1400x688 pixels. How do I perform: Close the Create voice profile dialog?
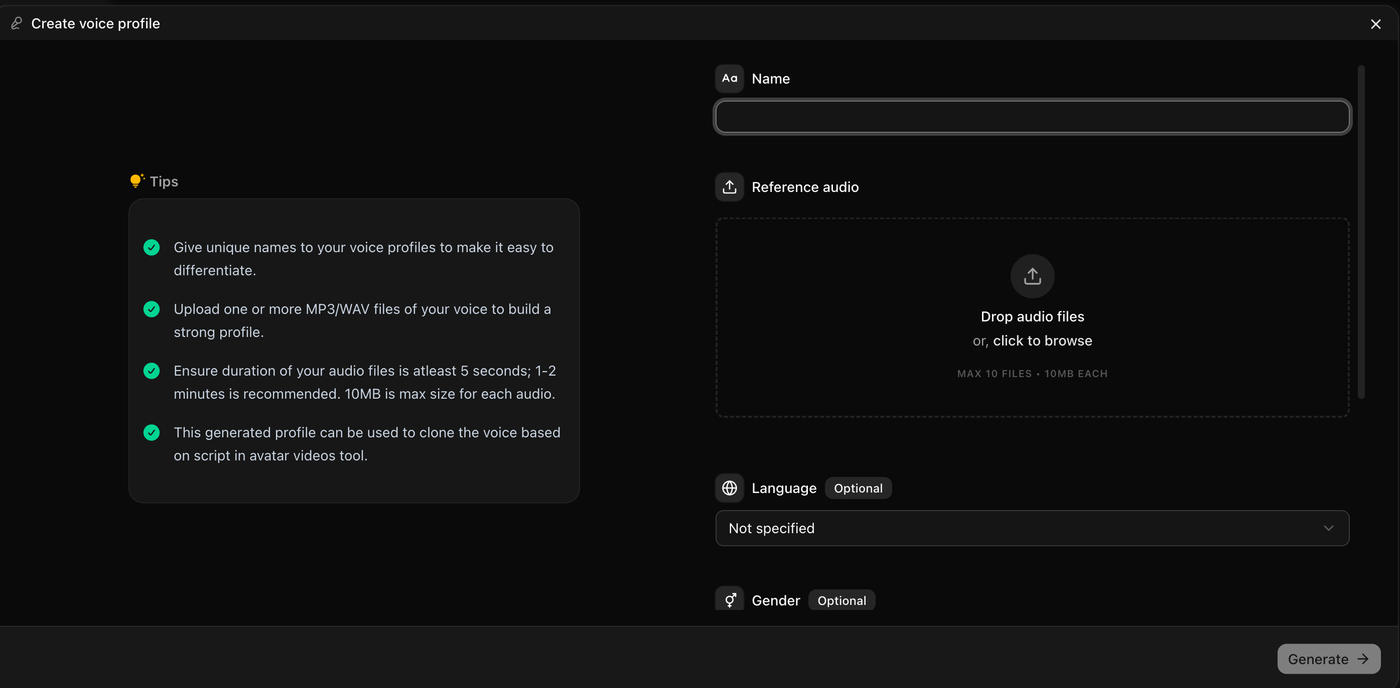point(1376,24)
